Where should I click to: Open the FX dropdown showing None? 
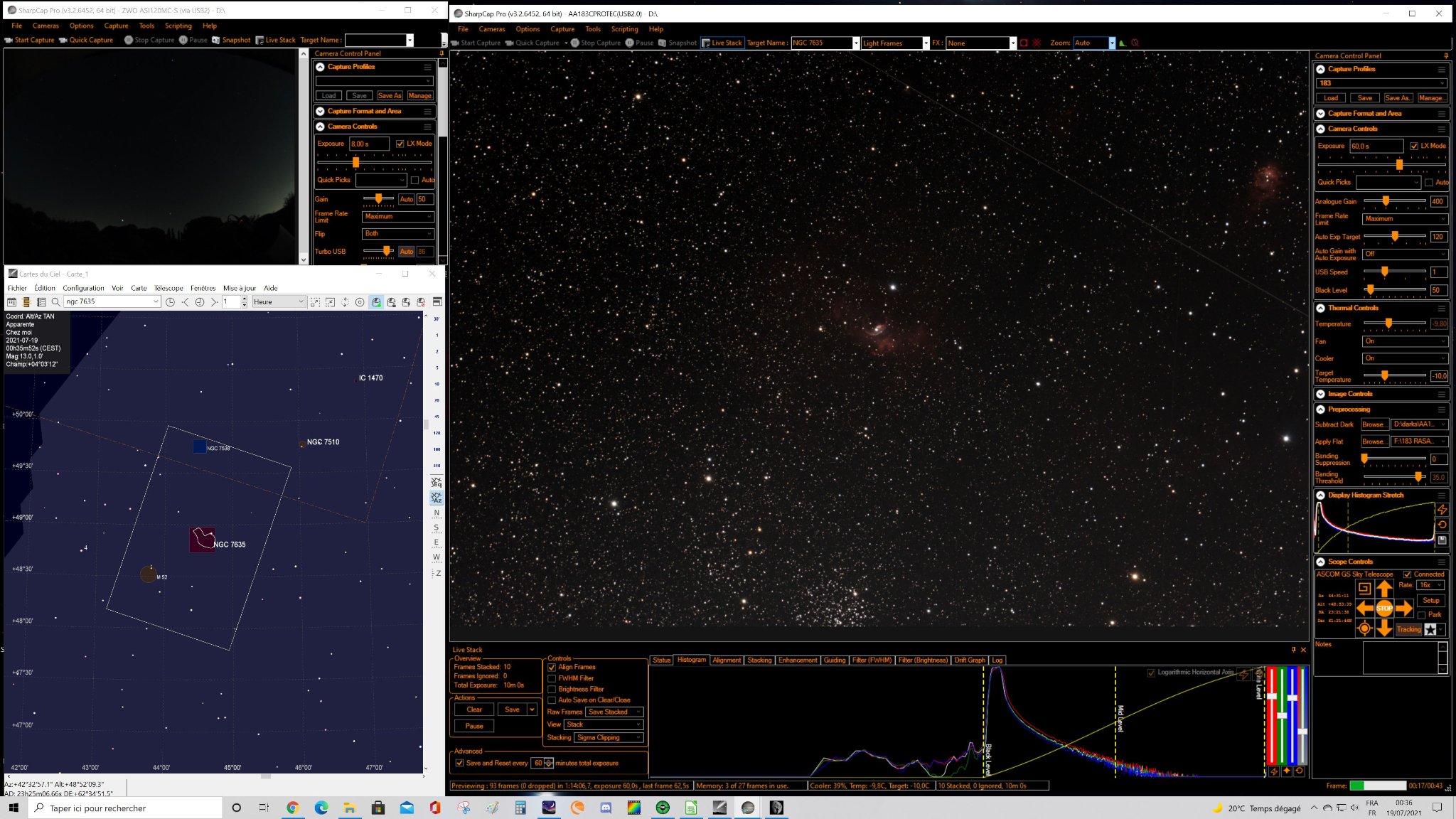981,43
